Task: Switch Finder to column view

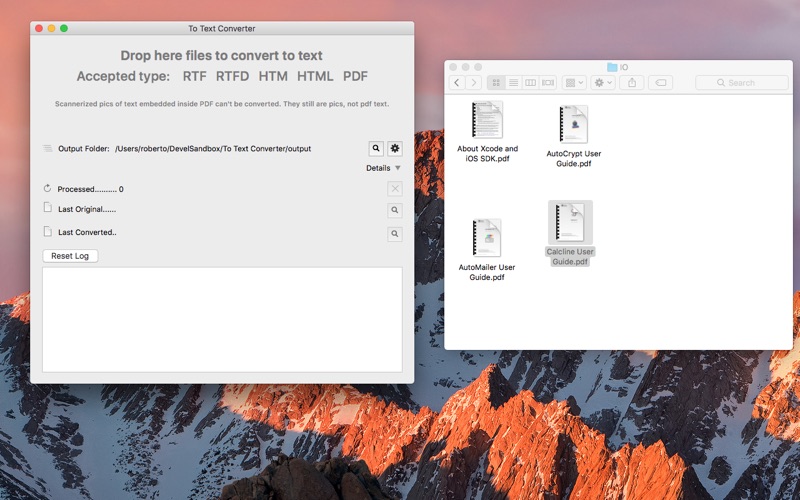Action: (531, 83)
